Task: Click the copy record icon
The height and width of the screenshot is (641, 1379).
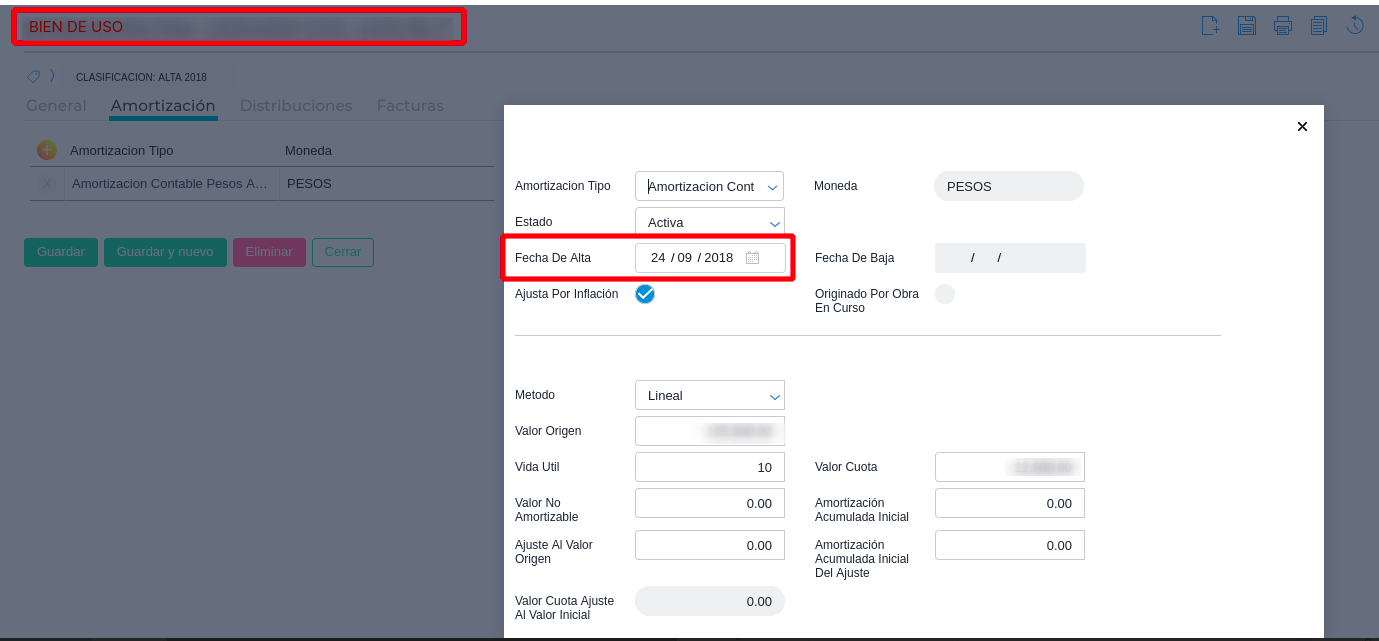Action: [1319, 26]
